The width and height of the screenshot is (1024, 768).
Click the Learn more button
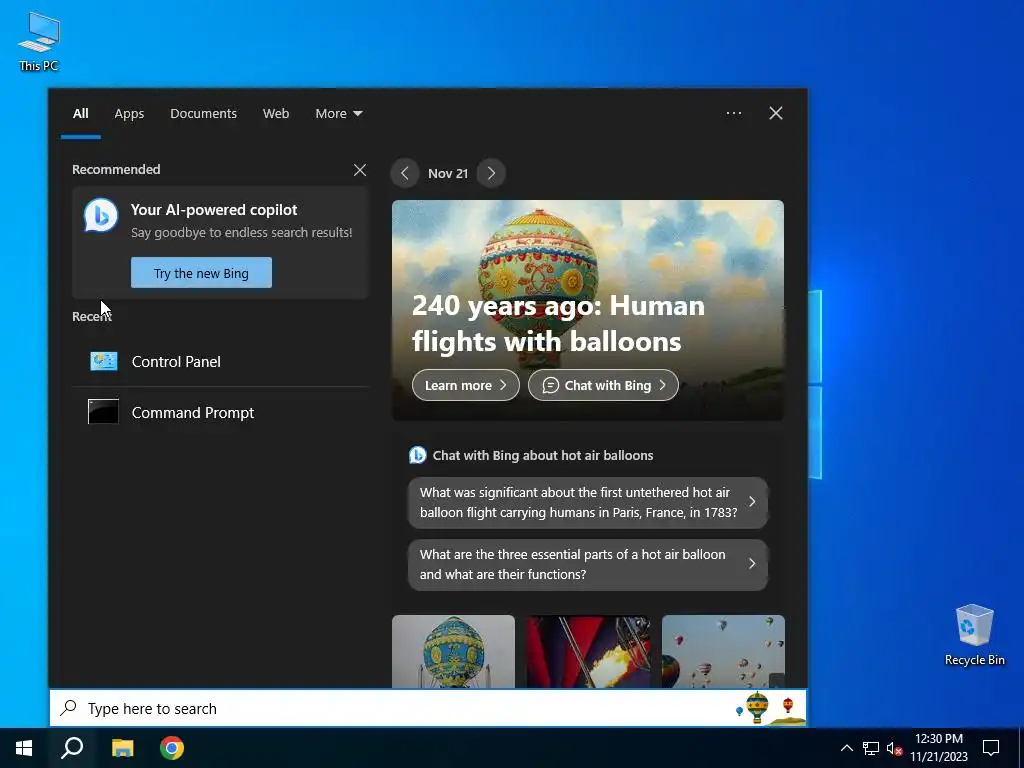466,385
